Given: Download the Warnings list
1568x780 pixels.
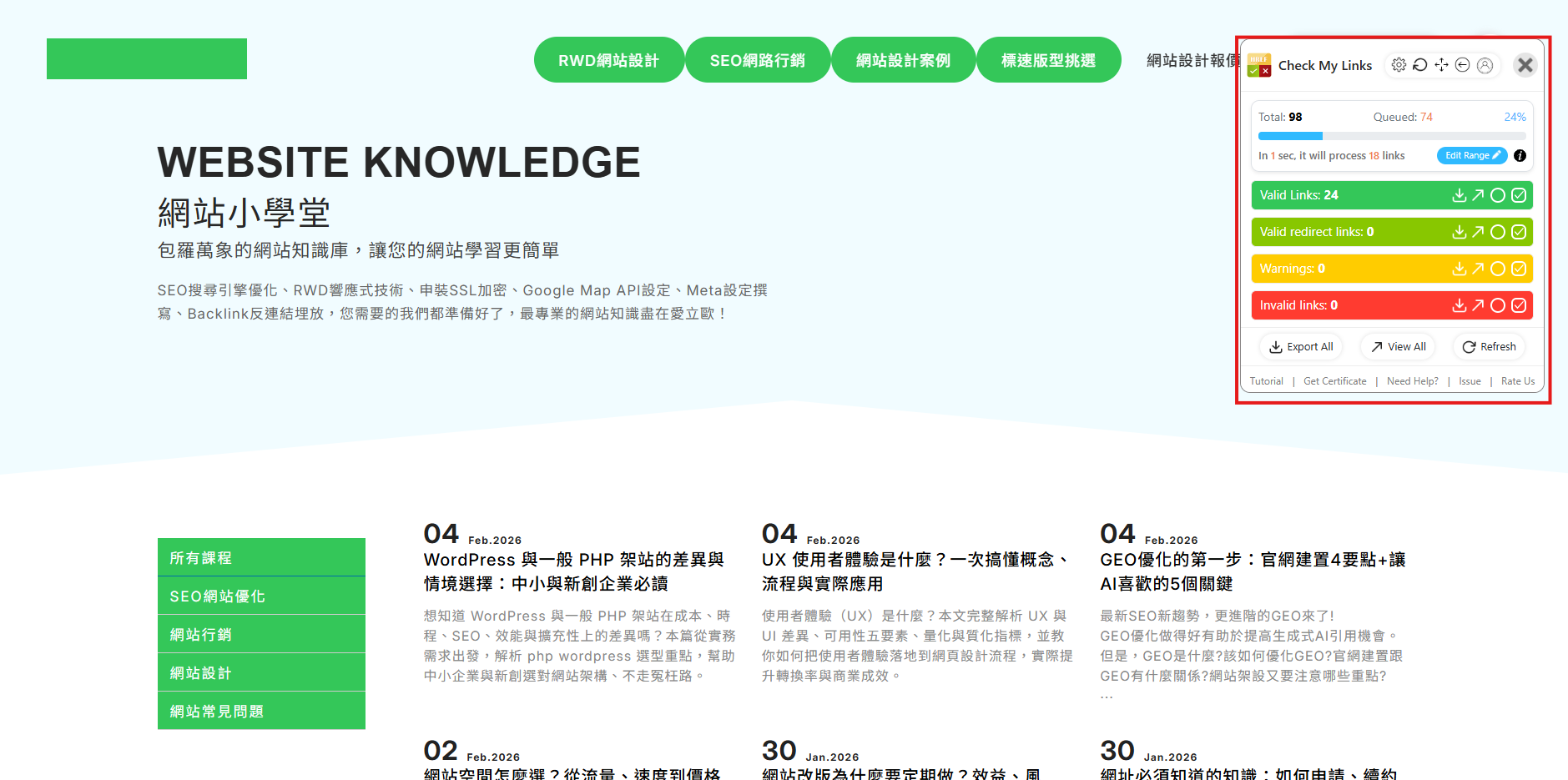Looking at the screenshot, I should click(1459, 269).
